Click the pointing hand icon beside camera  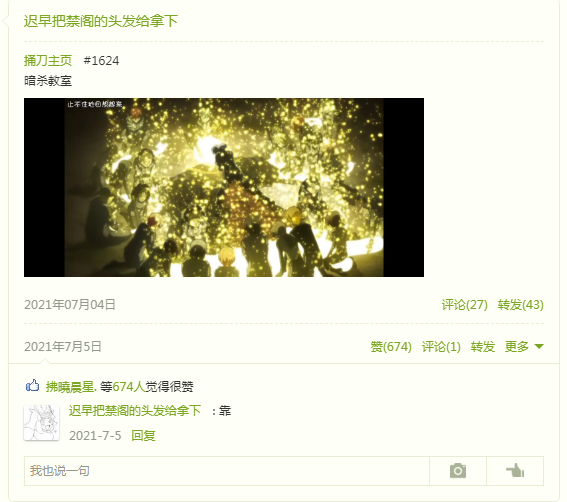tap(515, 471)
